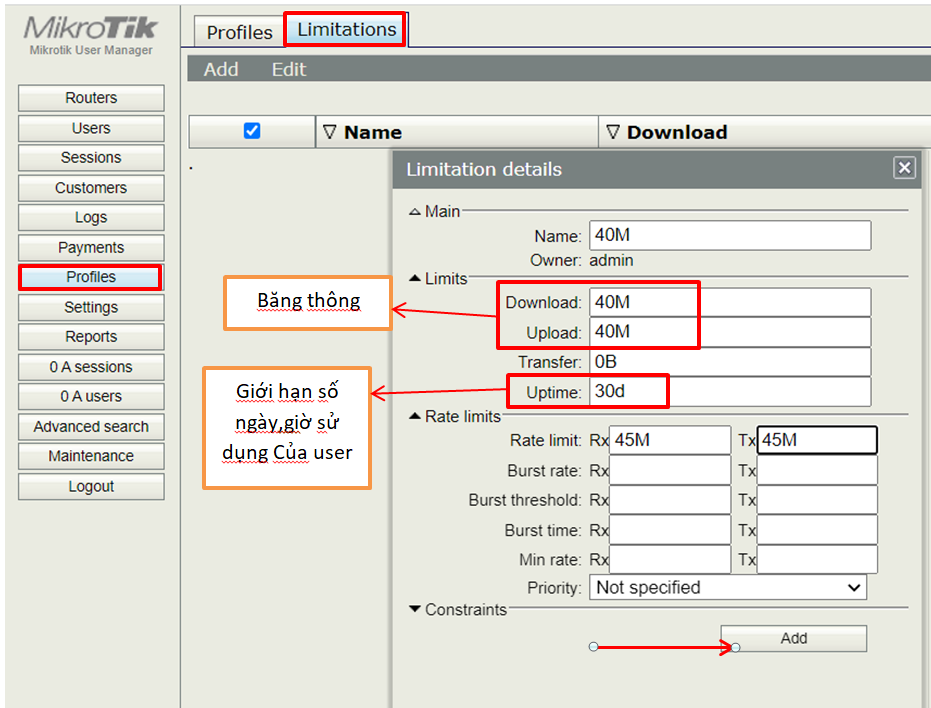The width and height of the screenshot is (931, 708).
Task: Open the Routers page from sidebar
Action: tap(91, 98)
